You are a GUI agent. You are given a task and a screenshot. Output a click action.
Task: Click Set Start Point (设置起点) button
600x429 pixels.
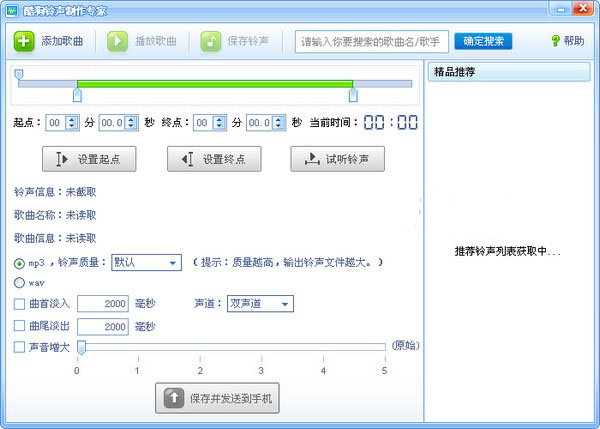click(x=88, y=159)
